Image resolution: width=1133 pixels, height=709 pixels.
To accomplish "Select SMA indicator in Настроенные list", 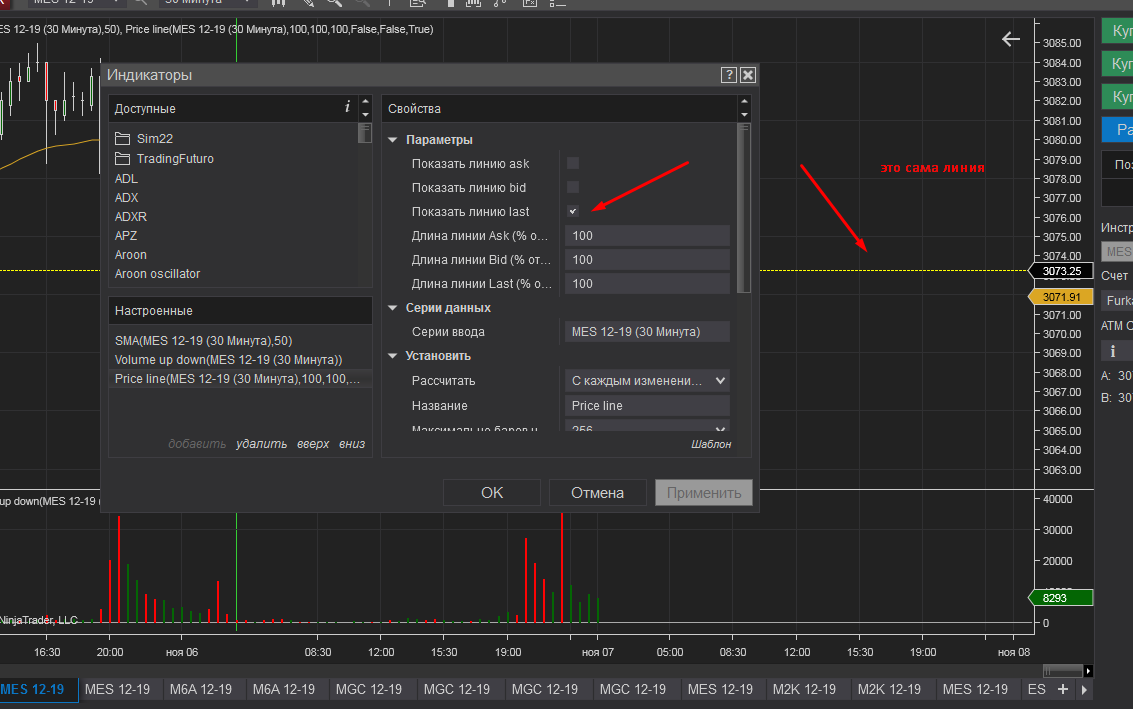I will (203, 341).
